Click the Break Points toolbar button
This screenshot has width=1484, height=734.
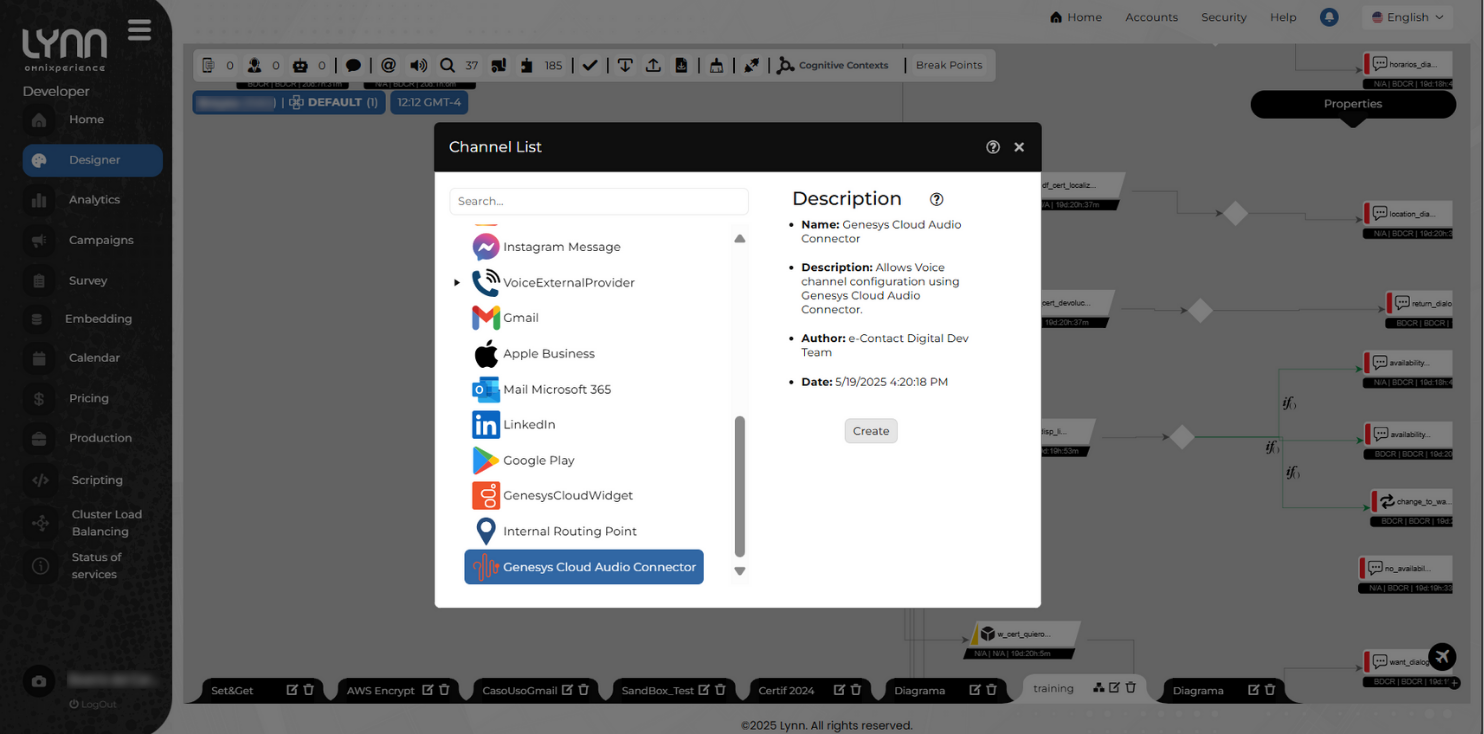coord(948,65)
